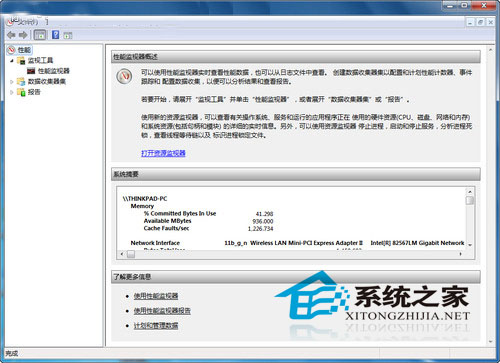The image size is (500, 363).
Task: Click the Available MBytes row
Action: pyautogui.click(x=167, y=221)
